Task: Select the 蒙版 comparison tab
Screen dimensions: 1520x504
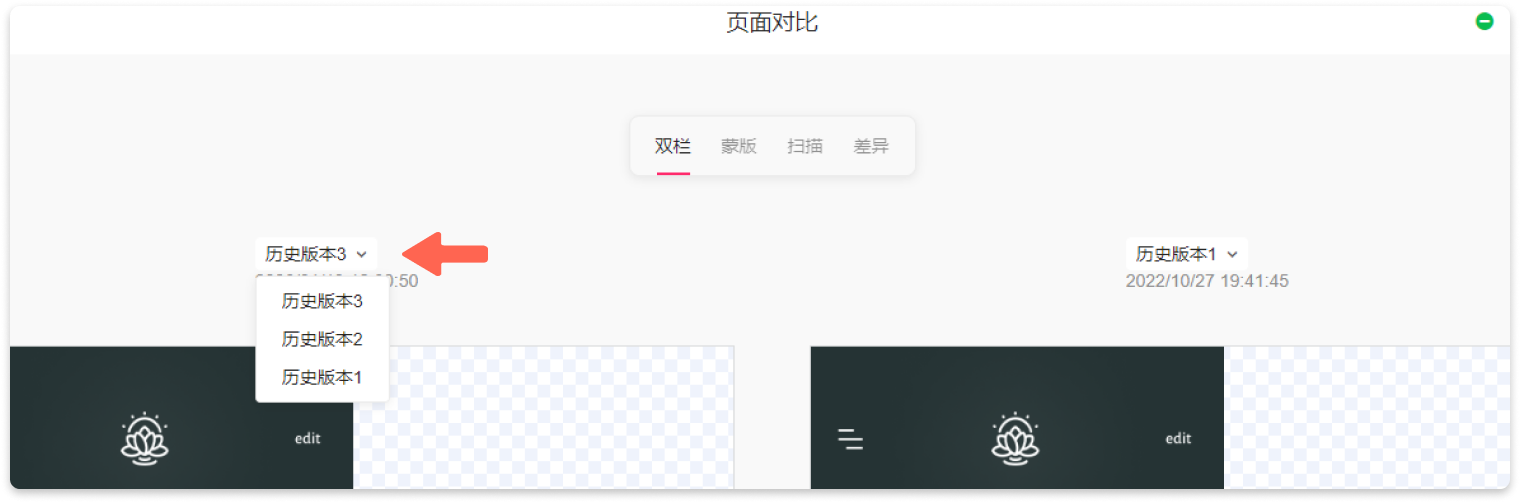Action: coord(739,147)
